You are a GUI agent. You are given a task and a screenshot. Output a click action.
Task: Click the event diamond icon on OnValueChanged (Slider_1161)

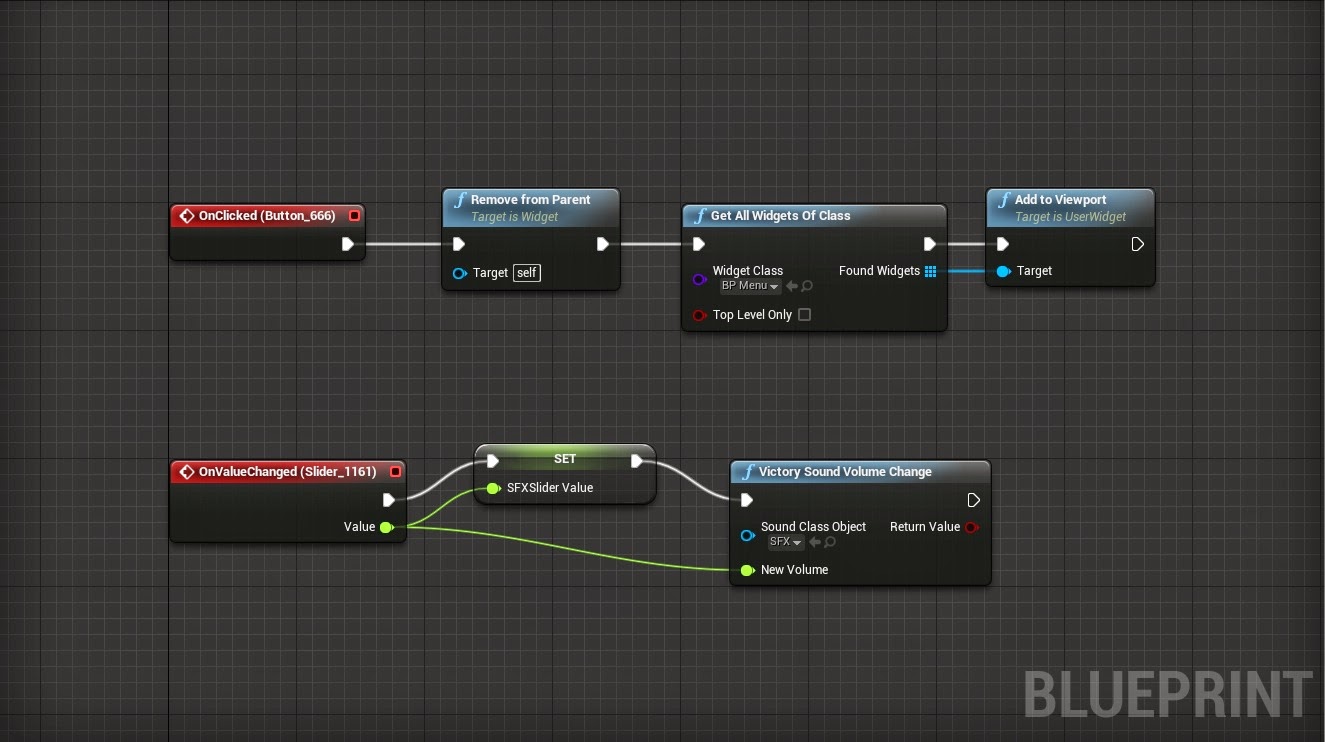click(186, 471)
